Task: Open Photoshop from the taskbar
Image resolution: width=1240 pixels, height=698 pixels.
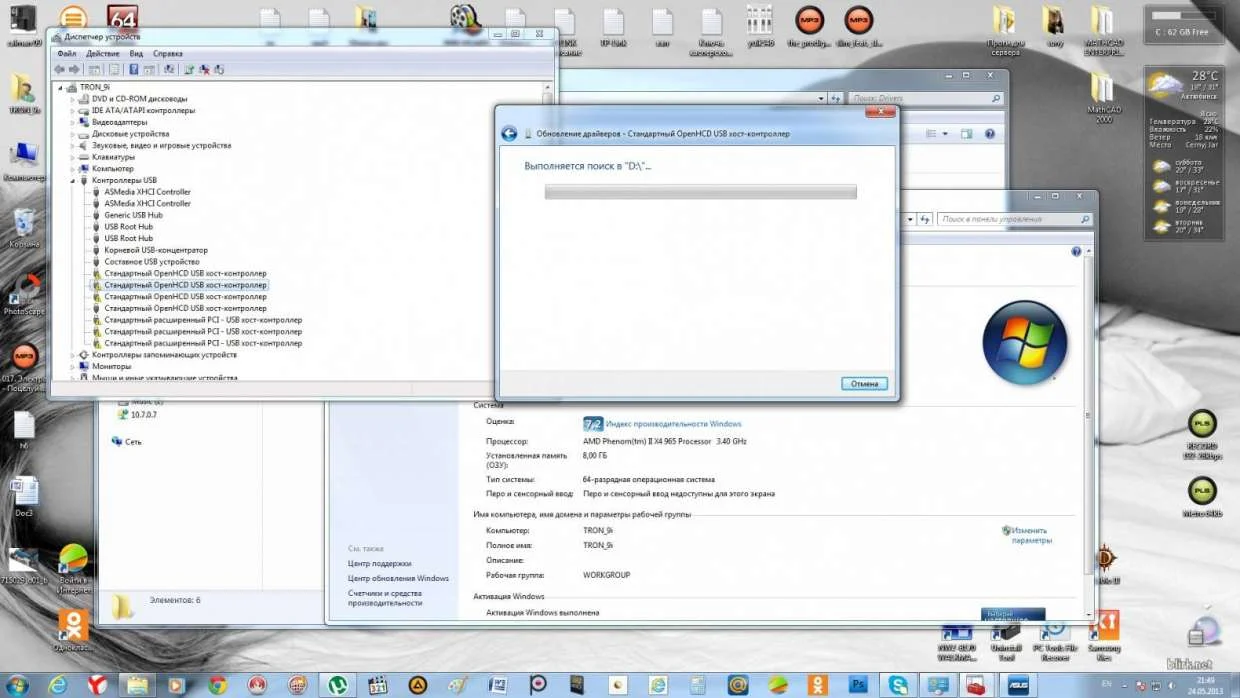Action: click(x=857, y=685)
